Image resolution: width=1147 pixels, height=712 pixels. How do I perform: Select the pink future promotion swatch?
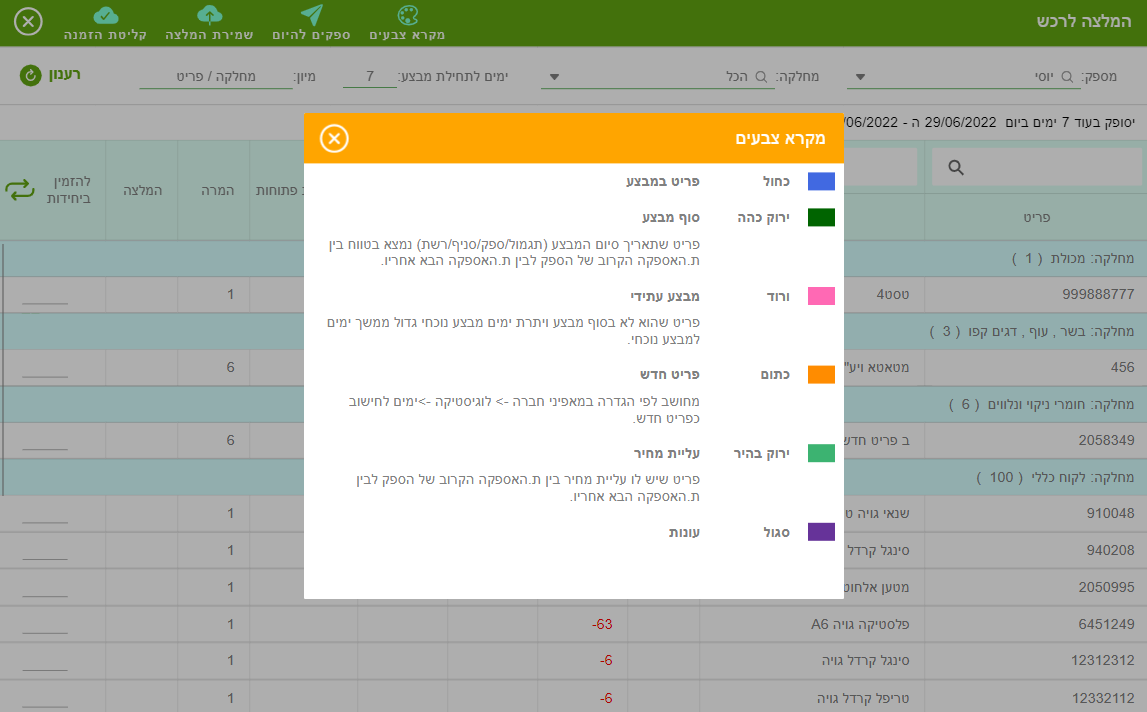point(821,296)
